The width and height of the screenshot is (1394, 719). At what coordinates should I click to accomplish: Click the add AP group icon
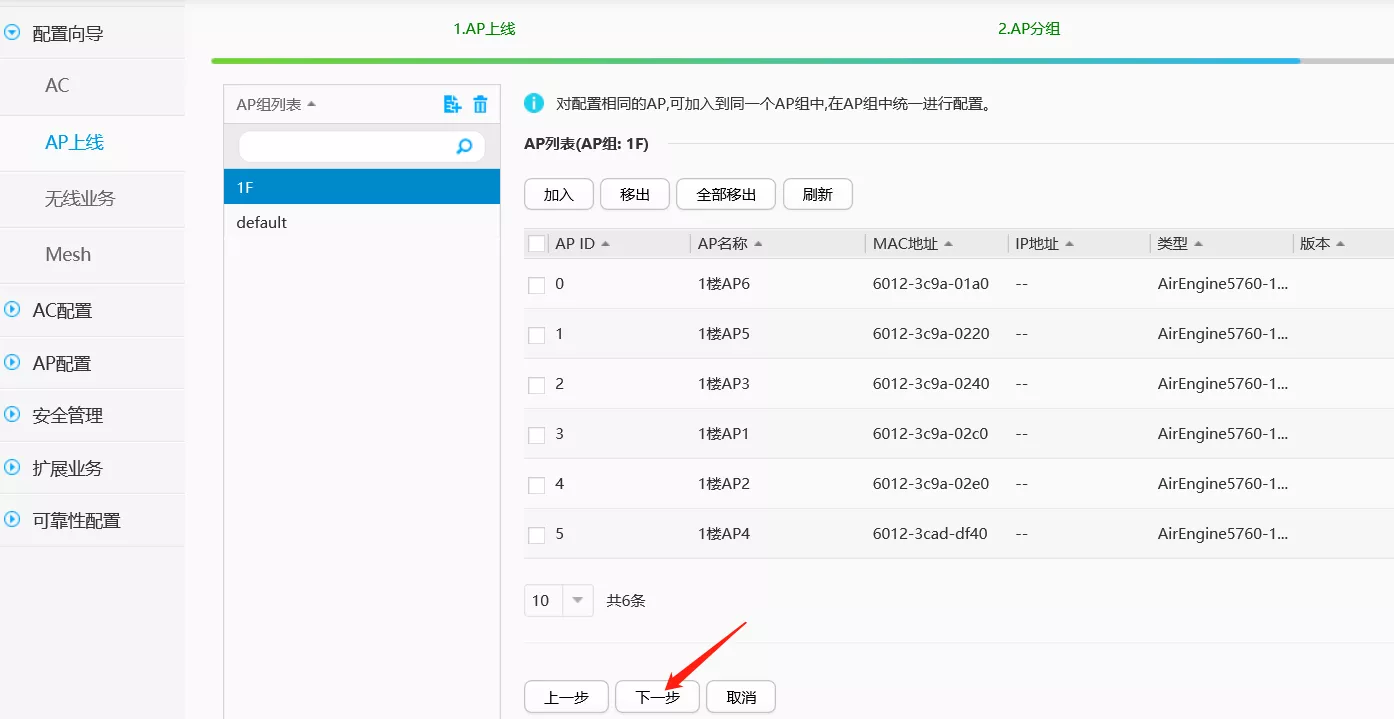[x=452, y=104]
